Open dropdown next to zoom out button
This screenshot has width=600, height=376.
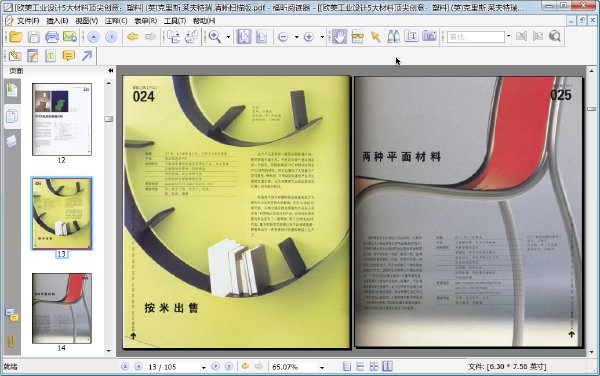pos(297,37)
